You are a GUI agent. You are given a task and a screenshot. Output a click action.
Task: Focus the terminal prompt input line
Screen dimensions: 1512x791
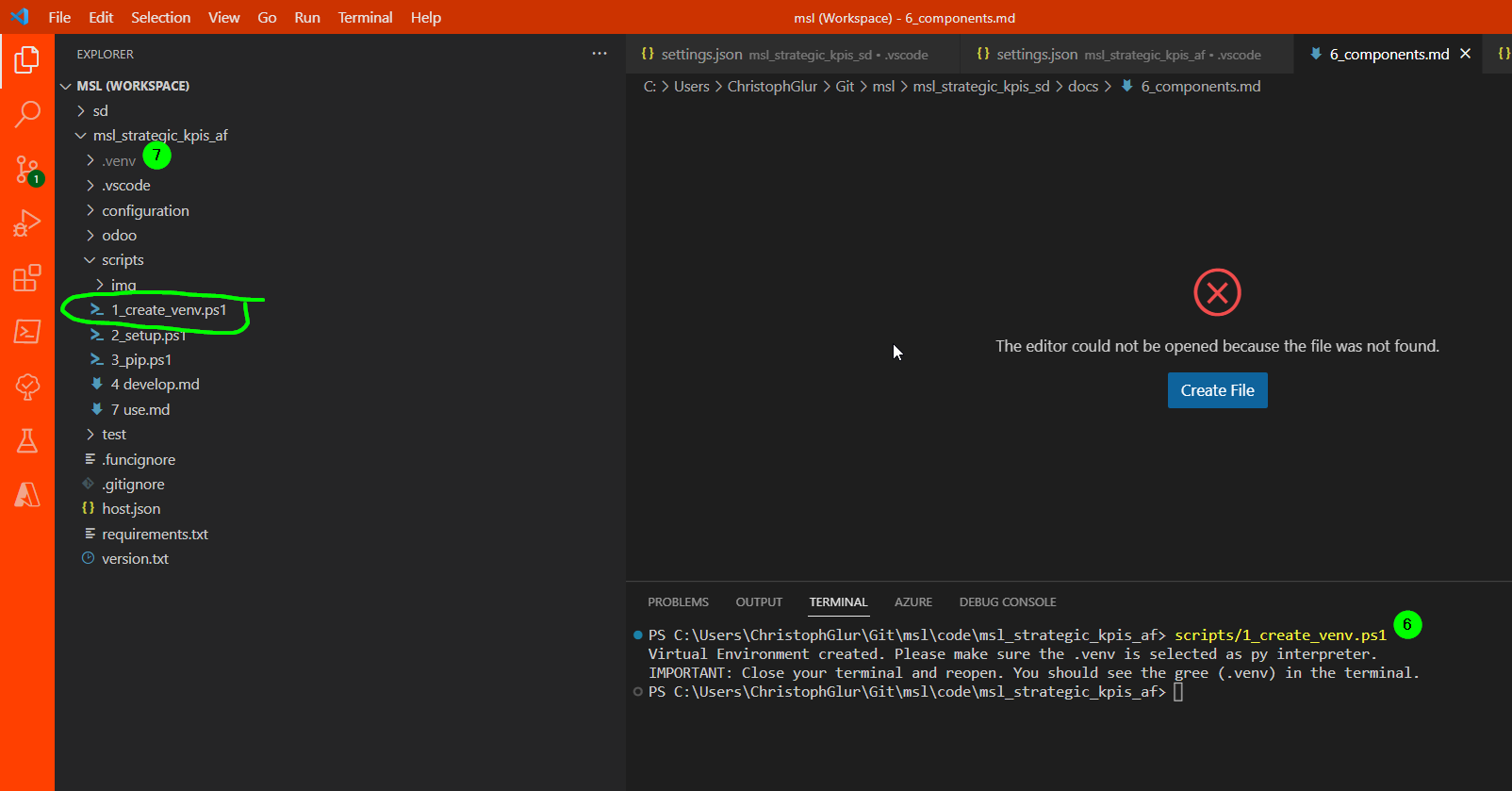pos(1178,692)
